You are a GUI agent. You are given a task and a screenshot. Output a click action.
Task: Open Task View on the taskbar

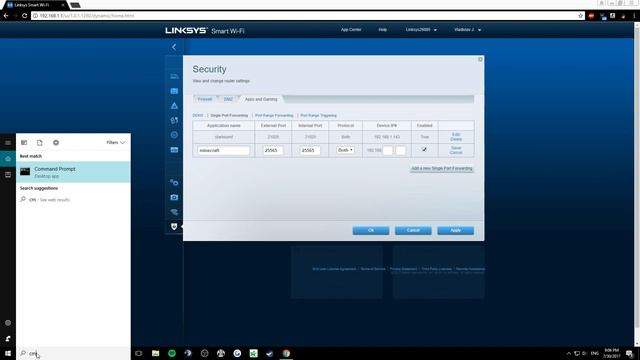(x=139, y=353)
